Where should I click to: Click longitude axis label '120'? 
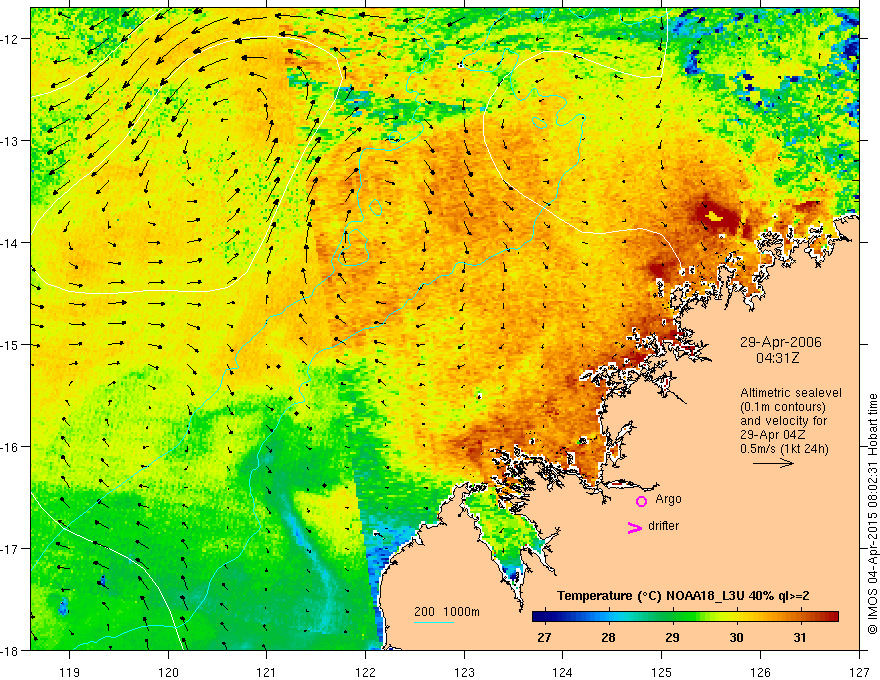pos(168,672)
